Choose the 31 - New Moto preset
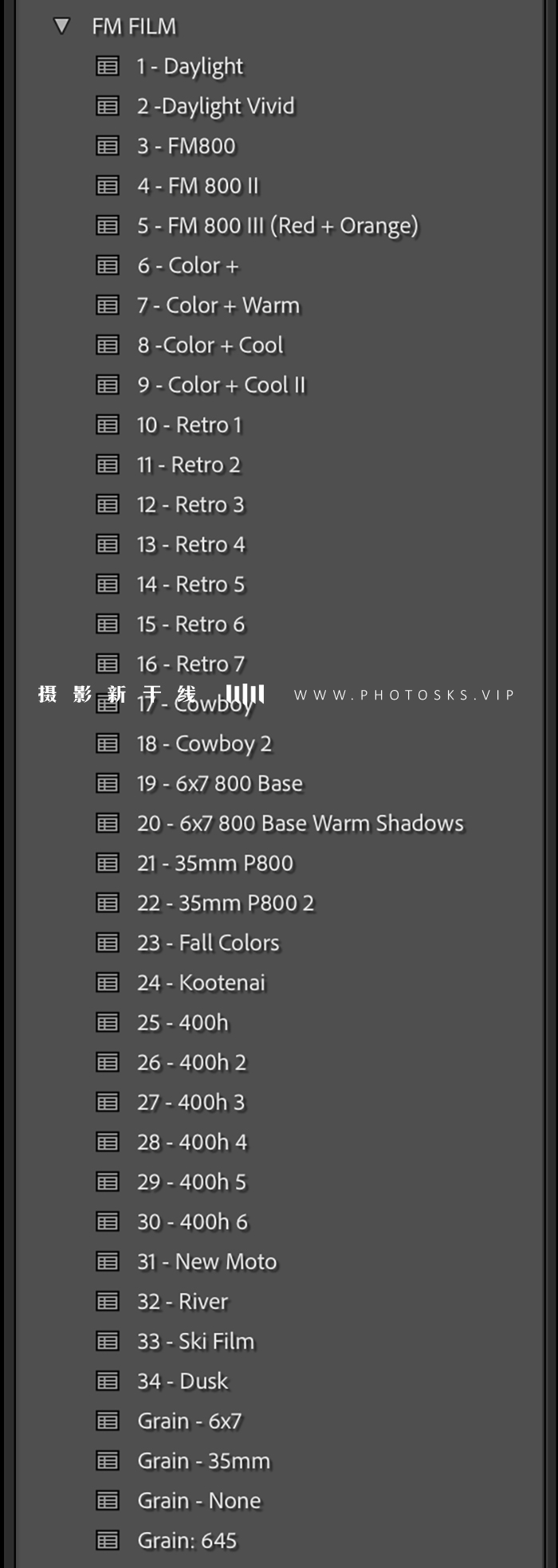This screenshot has width=558, height=1568. (206, 1261)
